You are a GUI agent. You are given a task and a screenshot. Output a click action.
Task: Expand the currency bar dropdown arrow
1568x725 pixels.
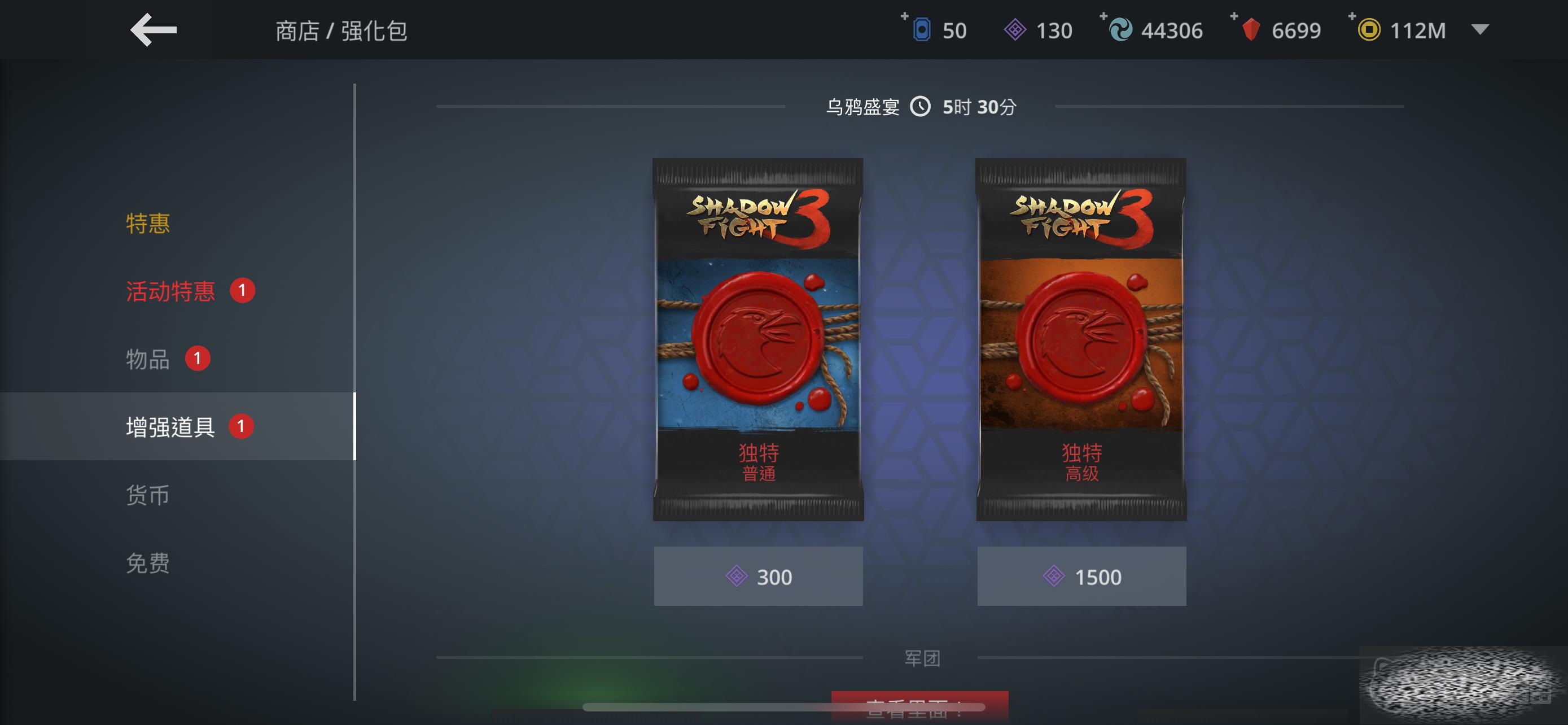coord(1480,29)
